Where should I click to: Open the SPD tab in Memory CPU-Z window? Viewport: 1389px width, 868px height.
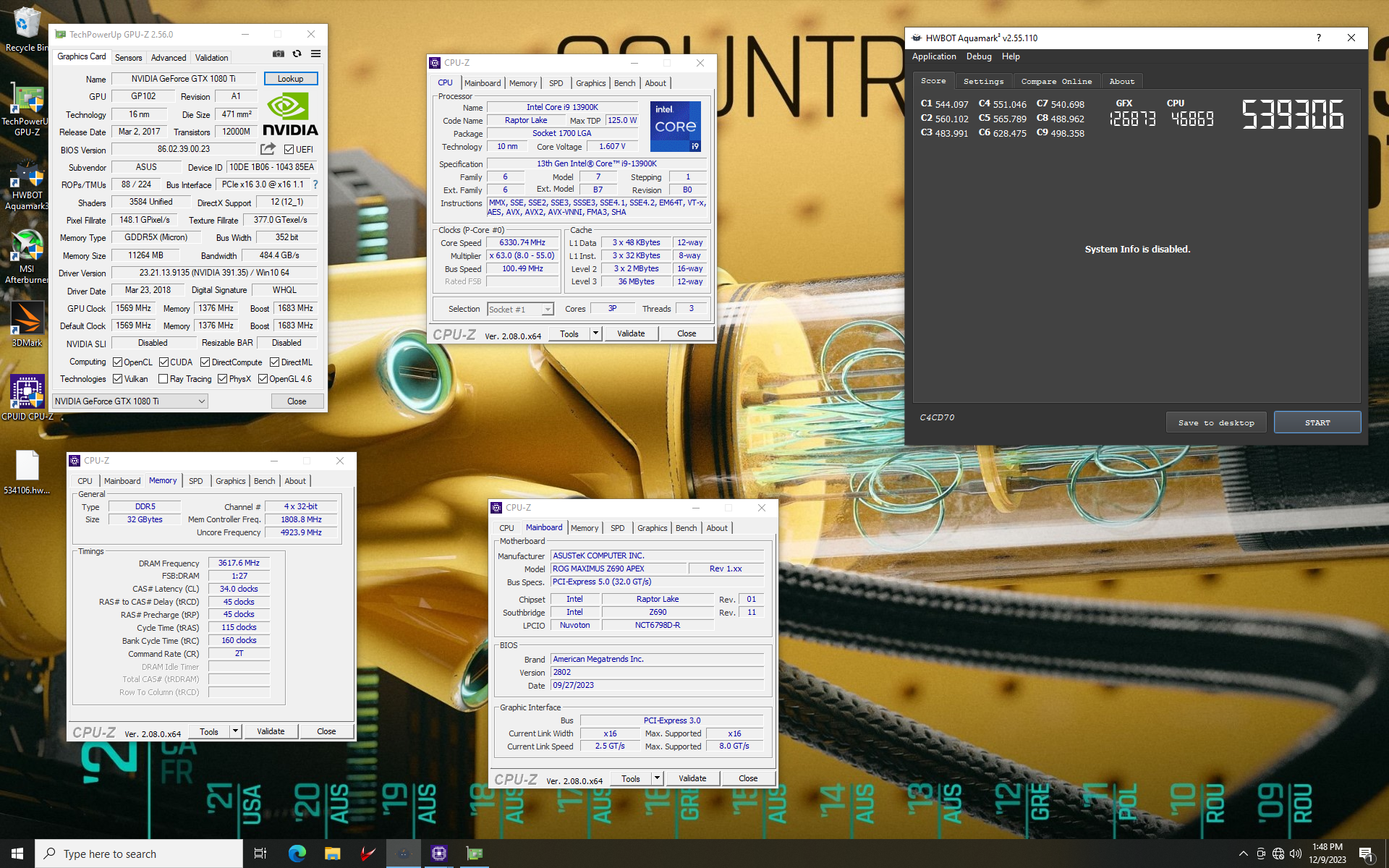tap(195, 481)
